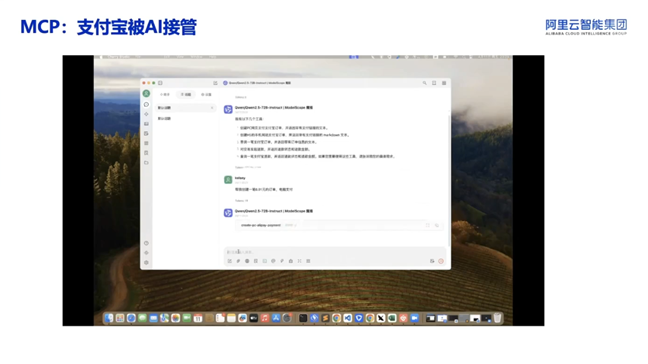Open Safari from the Dock

point(131,318)
